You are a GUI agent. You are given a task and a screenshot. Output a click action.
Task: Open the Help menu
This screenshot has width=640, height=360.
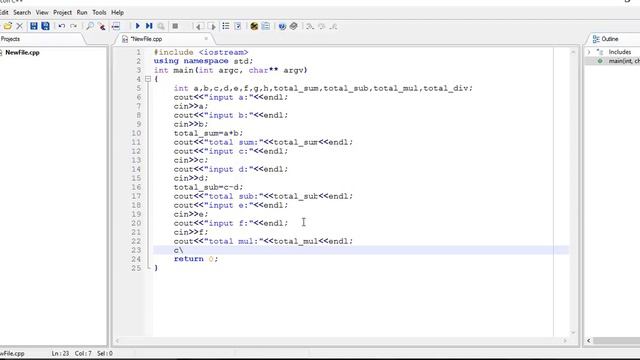pos(118,12)
